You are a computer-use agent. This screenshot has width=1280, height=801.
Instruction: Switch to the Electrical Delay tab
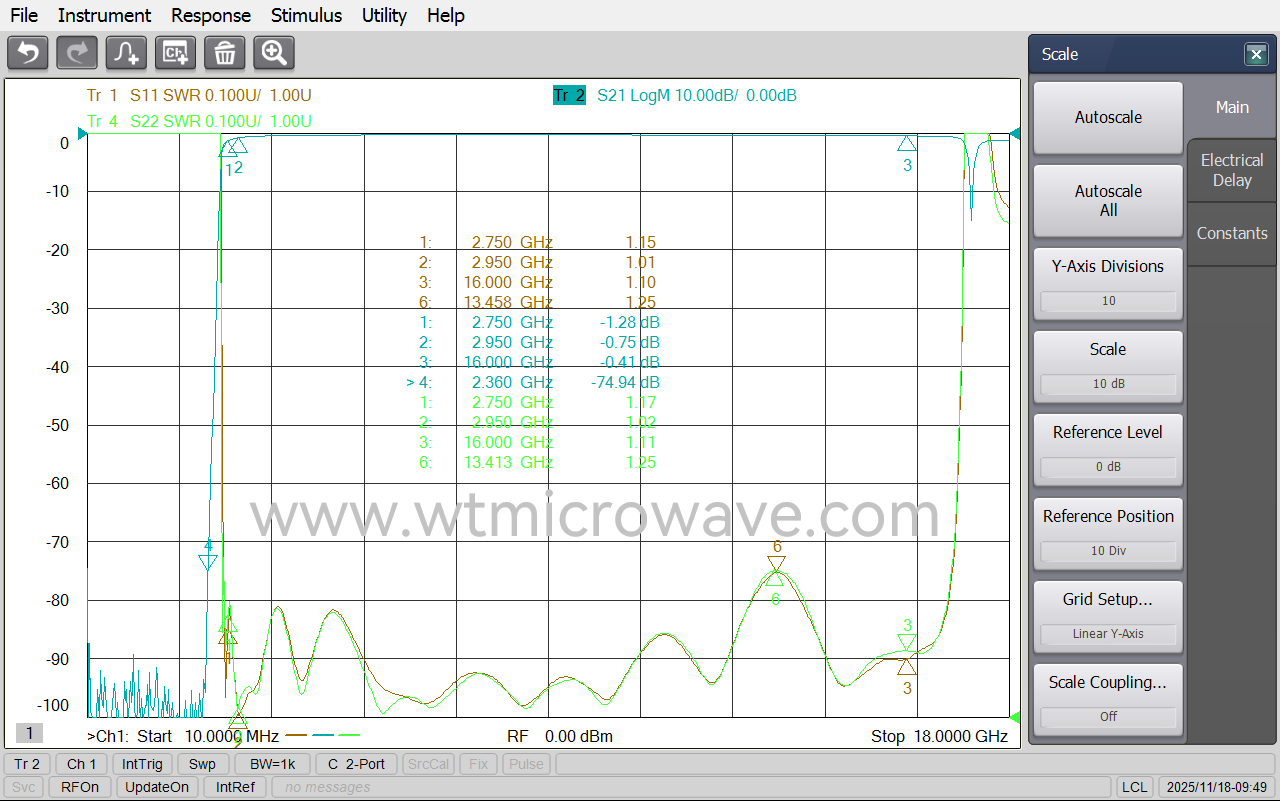click(1231, 170)
